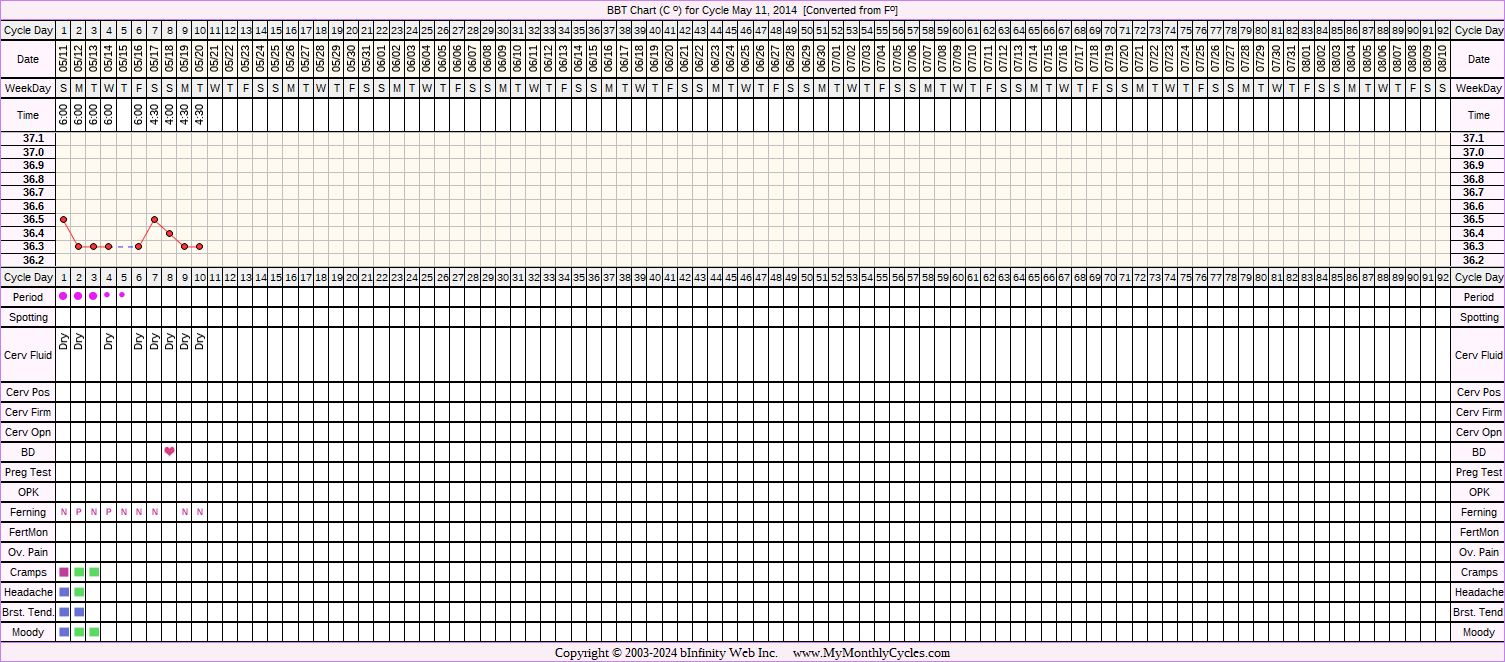Screen dimensions: 1505x662
Task: Click the purple Cramps square on day 1
Action: point(64,572)
